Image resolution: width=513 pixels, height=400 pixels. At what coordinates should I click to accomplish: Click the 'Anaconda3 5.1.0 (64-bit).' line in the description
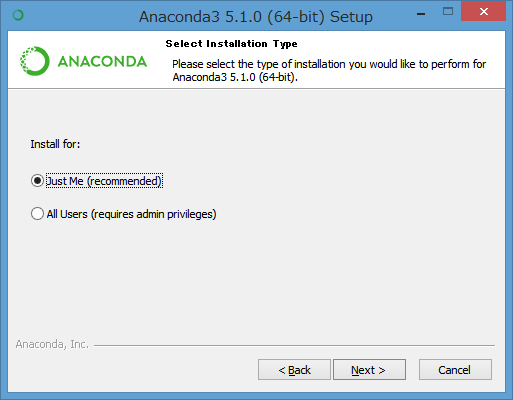235,77
